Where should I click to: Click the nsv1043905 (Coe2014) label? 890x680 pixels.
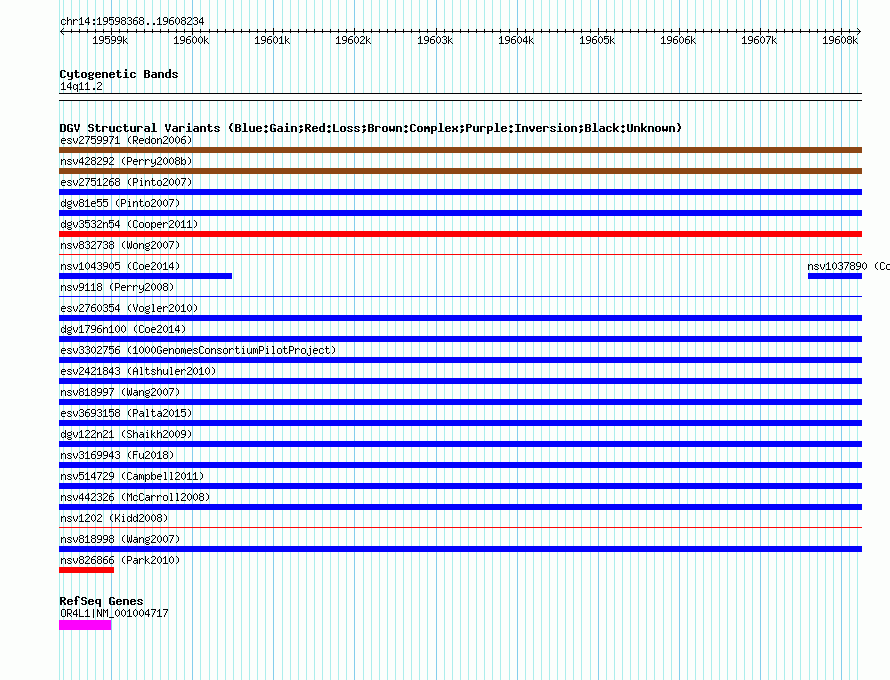pos(120,266)
